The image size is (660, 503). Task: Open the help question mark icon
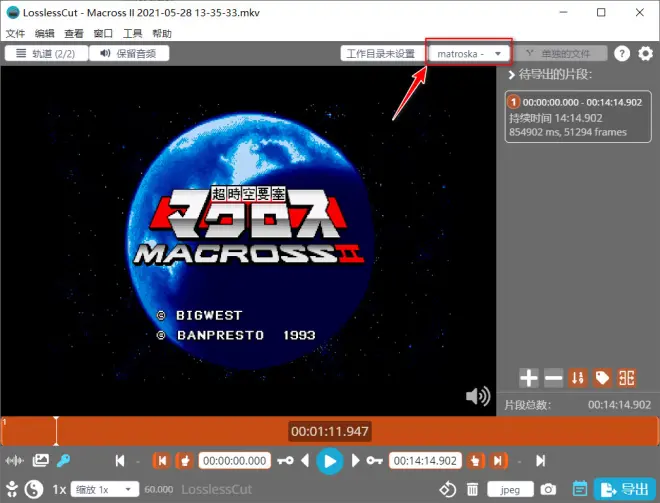click(x=622, y=53)
